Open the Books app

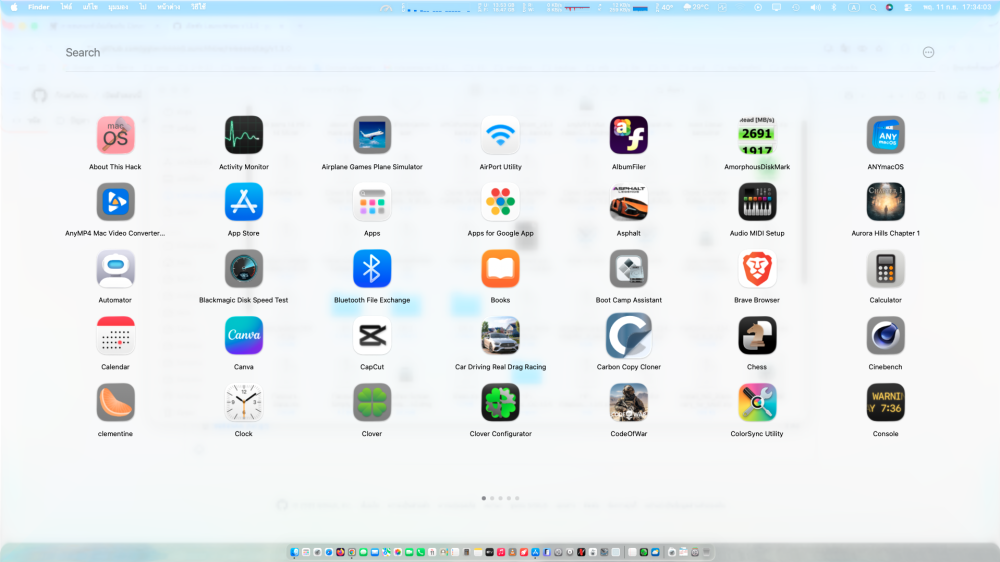coord(500,269)
